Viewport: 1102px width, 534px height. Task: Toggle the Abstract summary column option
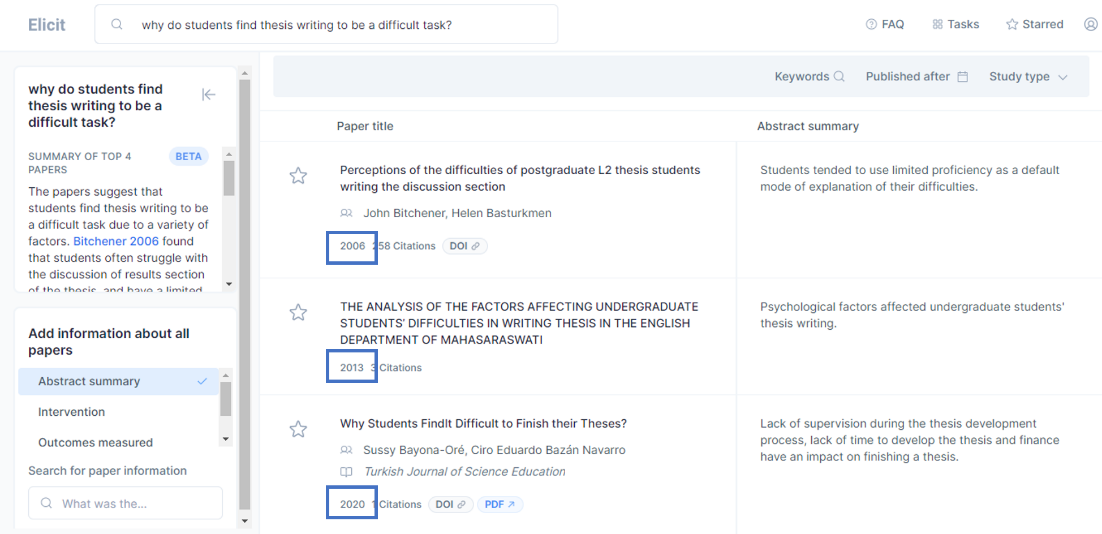click(x=118, y=381)
